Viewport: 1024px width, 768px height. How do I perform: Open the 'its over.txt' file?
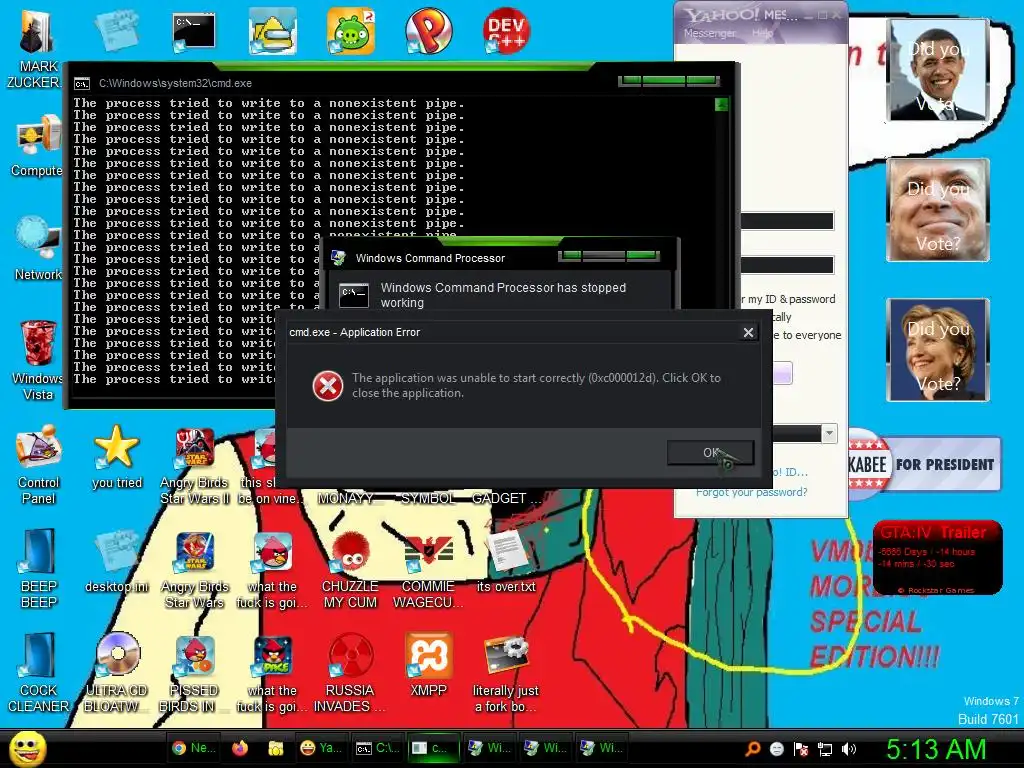coord(506,562)
